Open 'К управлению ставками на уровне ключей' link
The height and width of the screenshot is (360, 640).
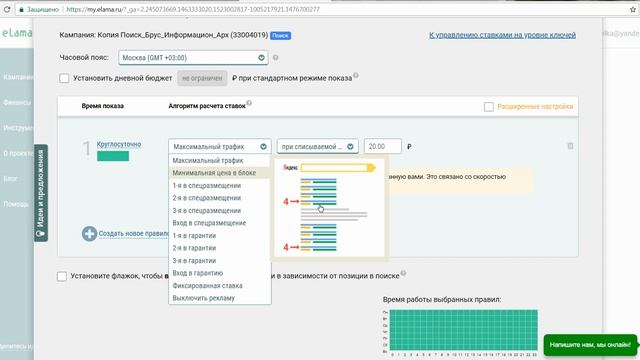tap(502, 35)
